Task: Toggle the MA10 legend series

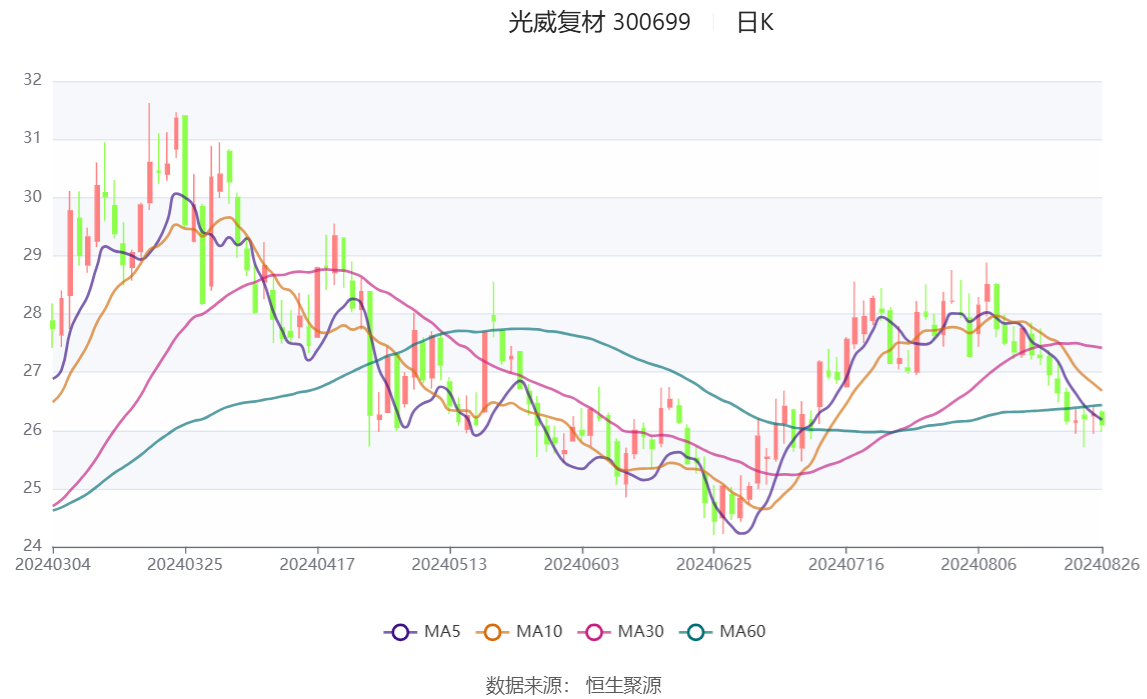Action: pos(519,632)
